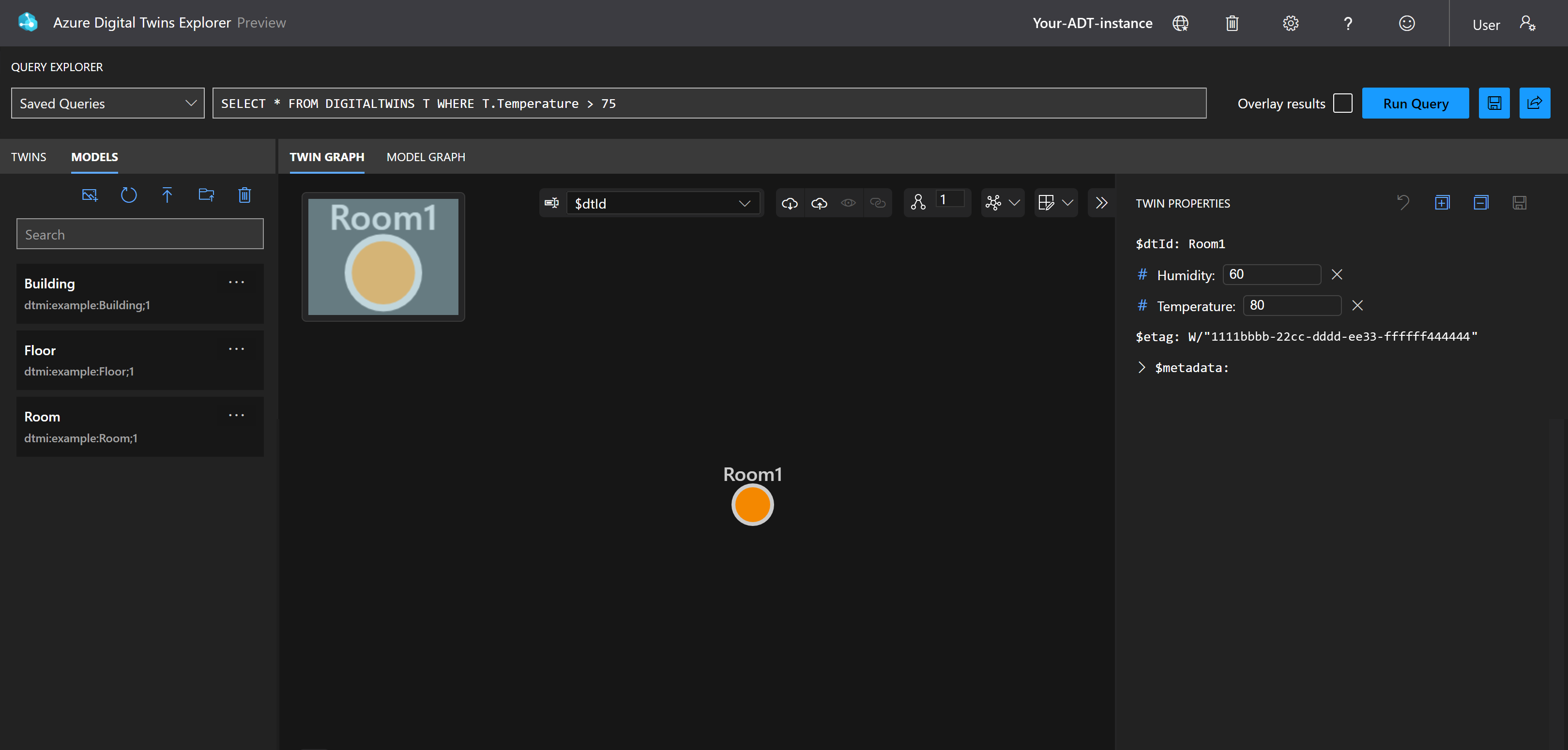Screen dimensions: 1568x750
Task: Open the Saved Queries dropdown
Action: (x=107, y=103)
